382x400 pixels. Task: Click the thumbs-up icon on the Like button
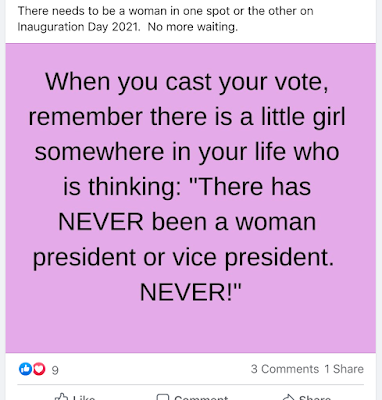click(x=61, y=397)
